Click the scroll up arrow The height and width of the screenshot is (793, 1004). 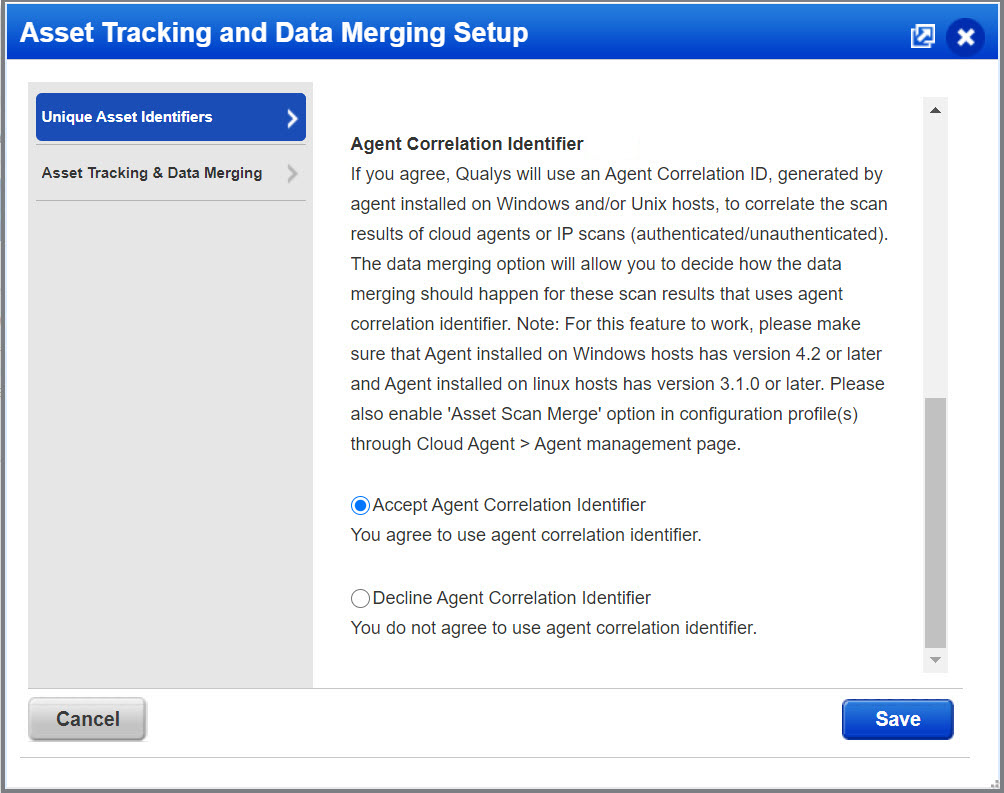[935, 110]
